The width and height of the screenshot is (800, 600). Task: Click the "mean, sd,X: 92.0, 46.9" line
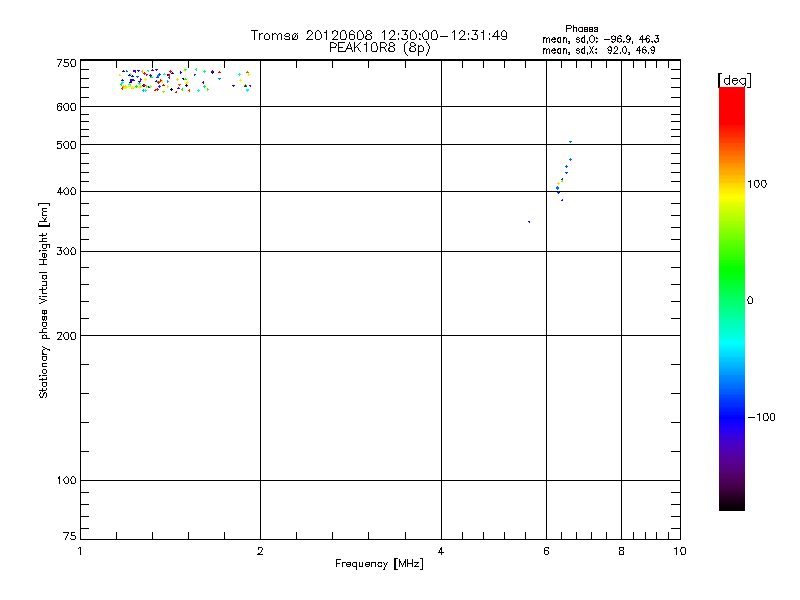(x=598, y=50)
